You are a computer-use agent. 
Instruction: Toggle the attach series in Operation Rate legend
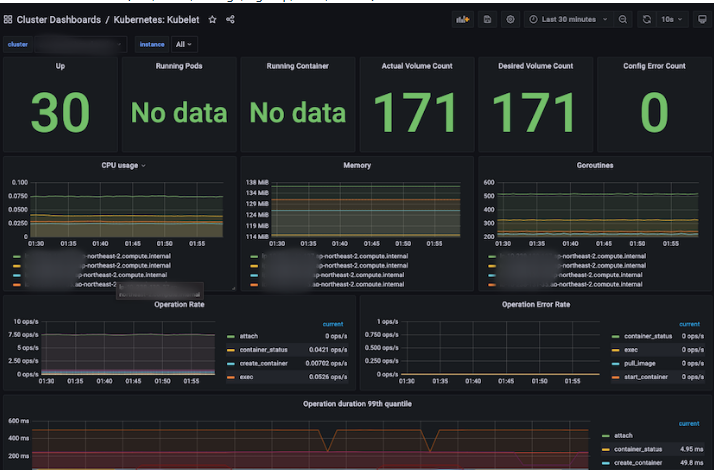[x=249, y=336]
